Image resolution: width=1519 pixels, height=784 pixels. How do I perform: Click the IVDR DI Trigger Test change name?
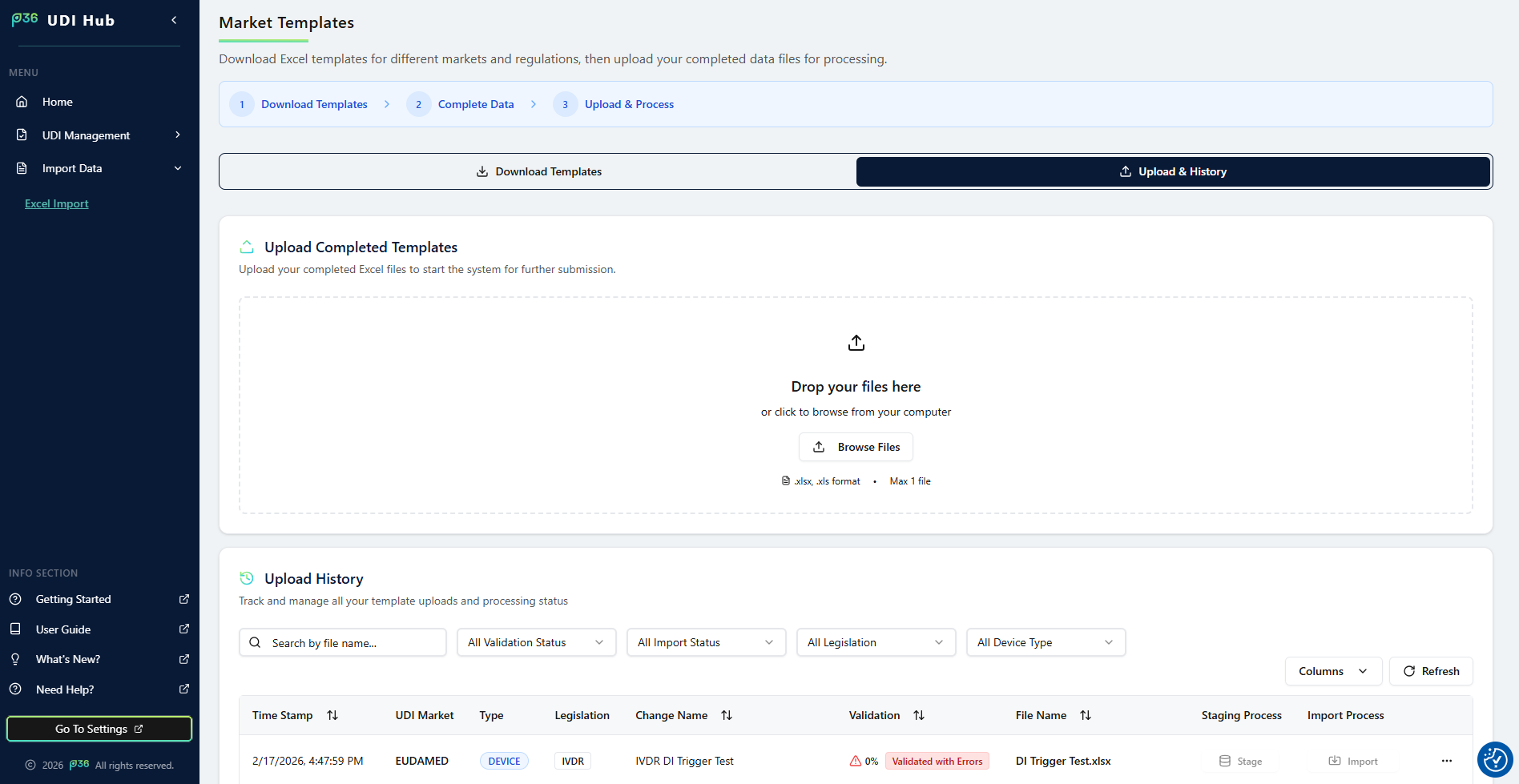[684, 761]
